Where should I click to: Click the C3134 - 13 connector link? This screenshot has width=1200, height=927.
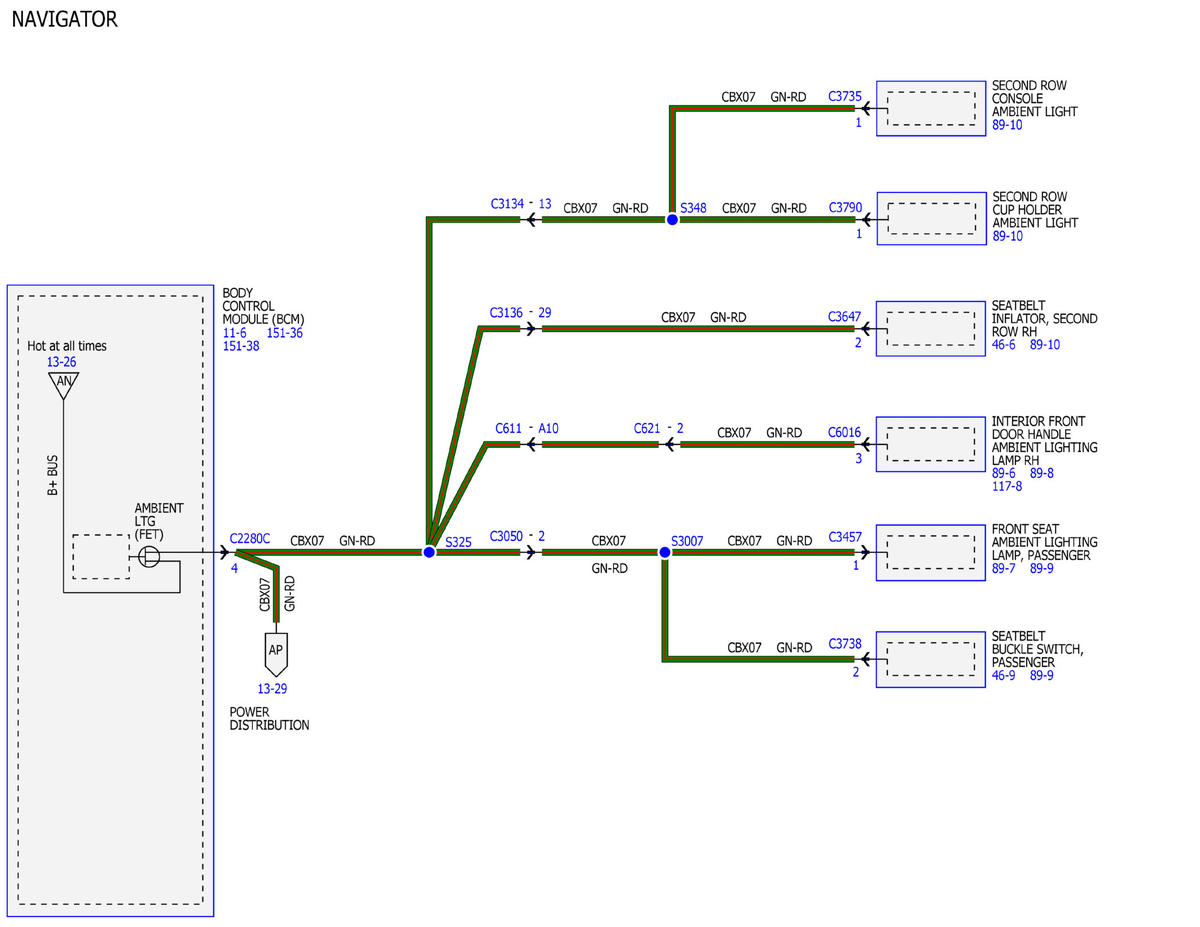tap(521, 204)
